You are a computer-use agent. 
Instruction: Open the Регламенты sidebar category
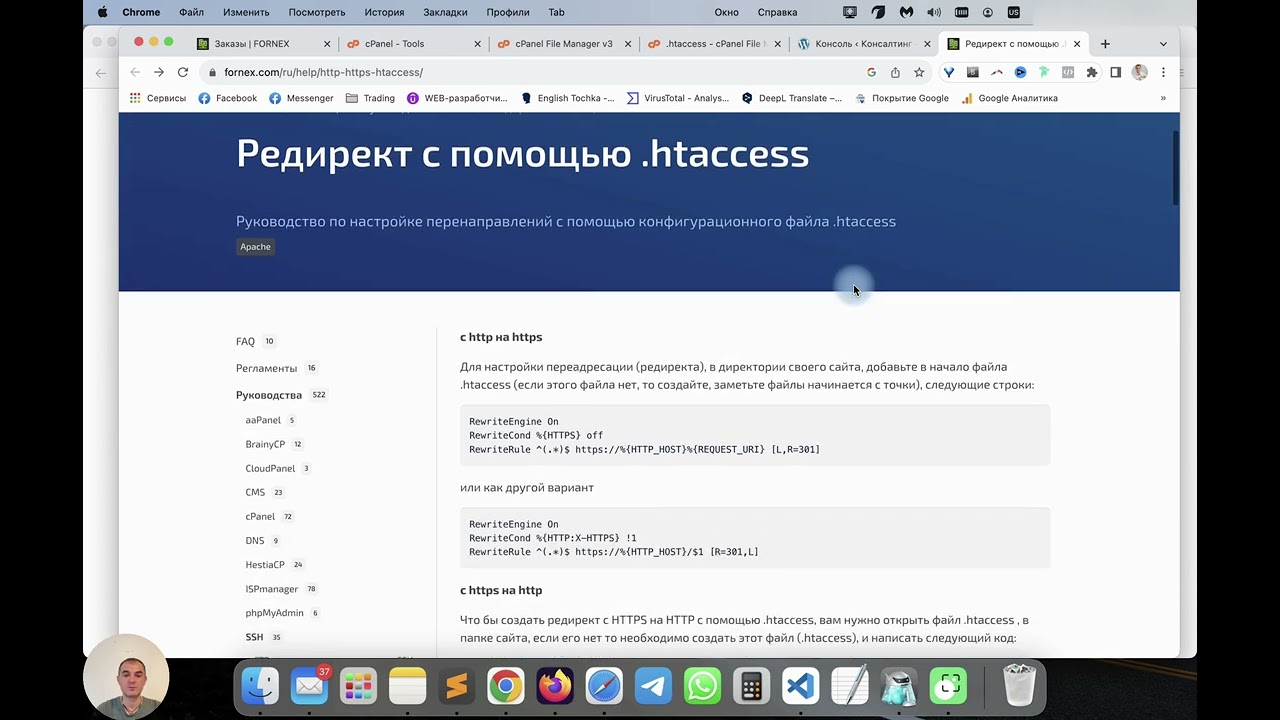[x=266, y=368]
